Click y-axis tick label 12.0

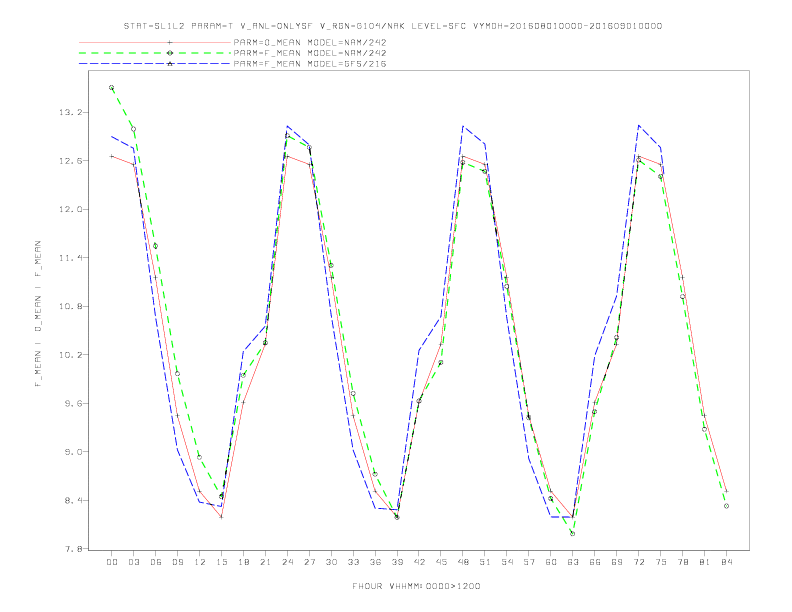click(70, 209)
